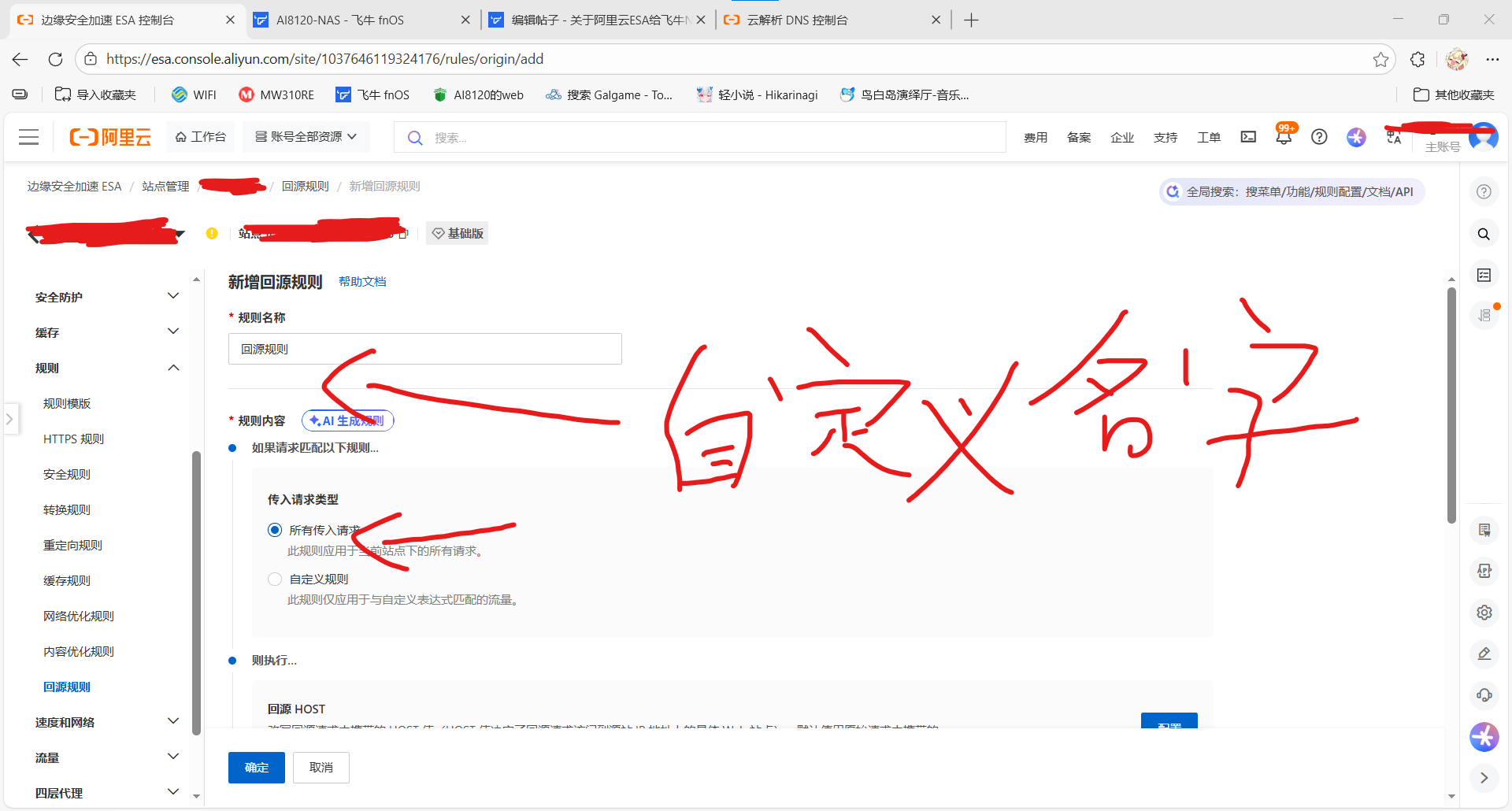Image resolution: width=1512 pixels, height=811 pixels.
Task: Switch language with the 中/A icon
Action: point(1393,136)
